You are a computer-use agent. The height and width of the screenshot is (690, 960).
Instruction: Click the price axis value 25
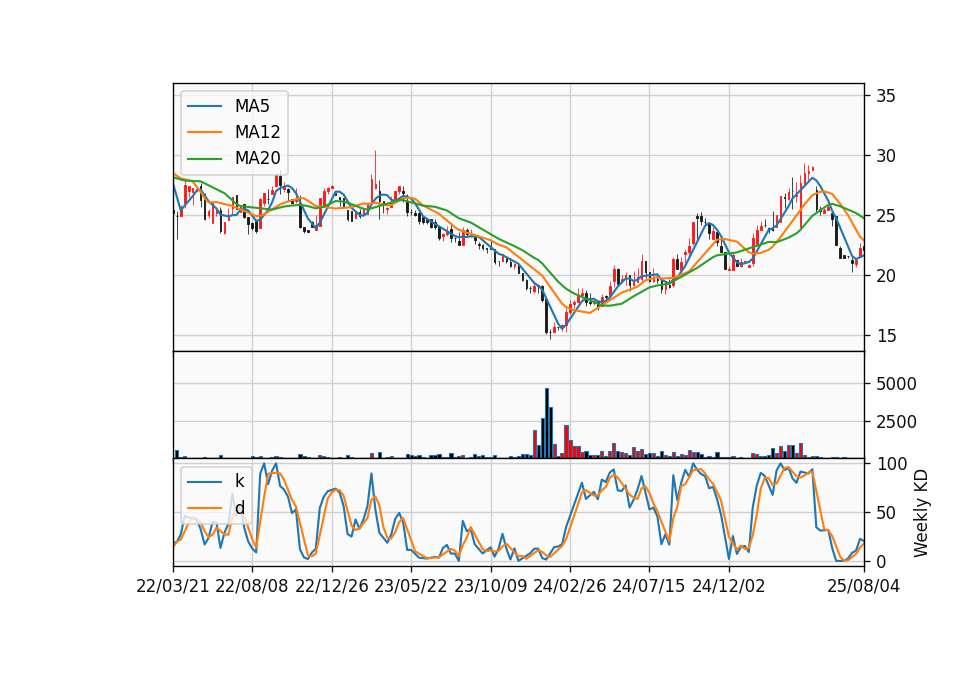point(886,216)
